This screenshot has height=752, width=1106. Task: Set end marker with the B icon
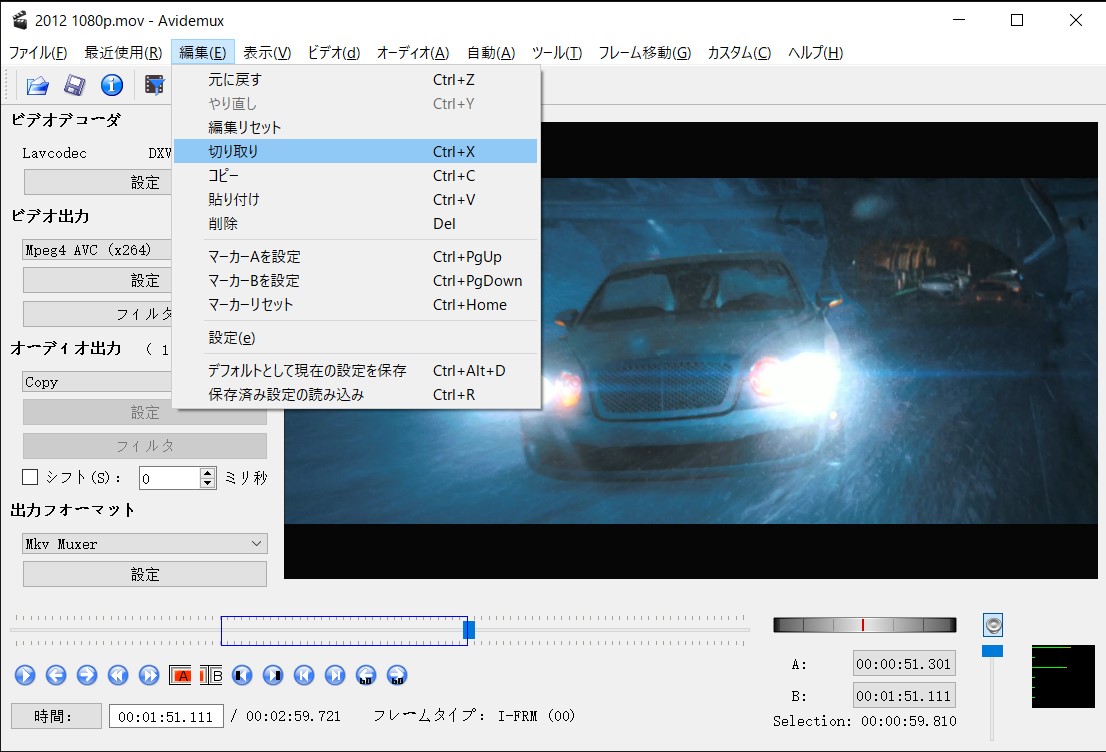(211, 675)
